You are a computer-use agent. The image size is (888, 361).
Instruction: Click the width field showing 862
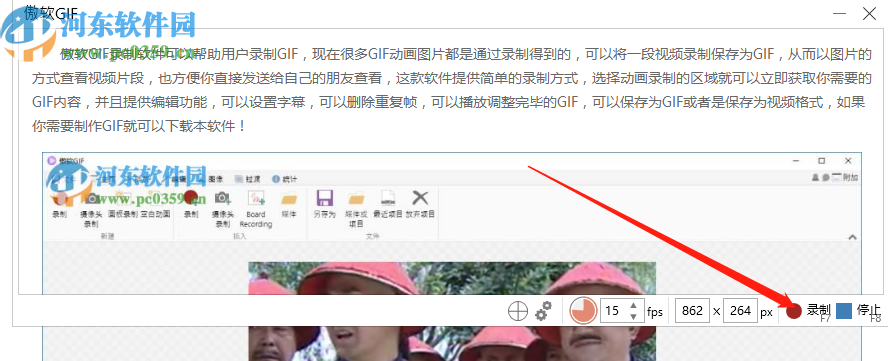(x=693, y=311)
